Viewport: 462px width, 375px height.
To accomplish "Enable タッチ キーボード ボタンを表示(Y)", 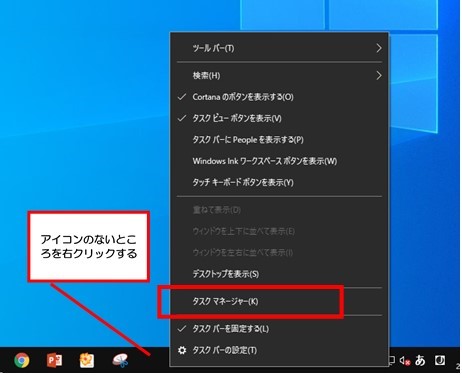I will click(279, 182).
